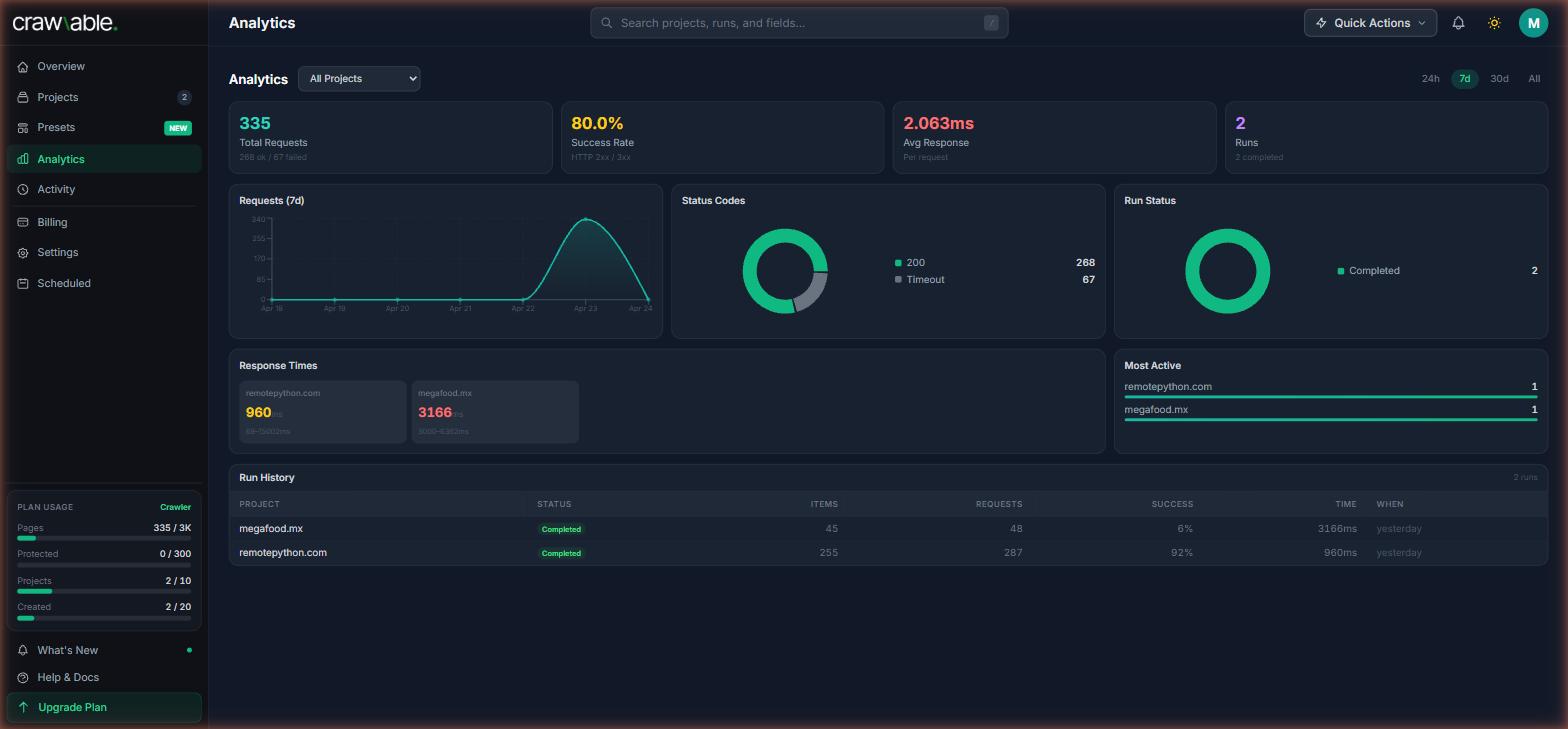Go to Projects in the sidebar
This screenshot has height=729, width=1568.
tap(58, 98)
